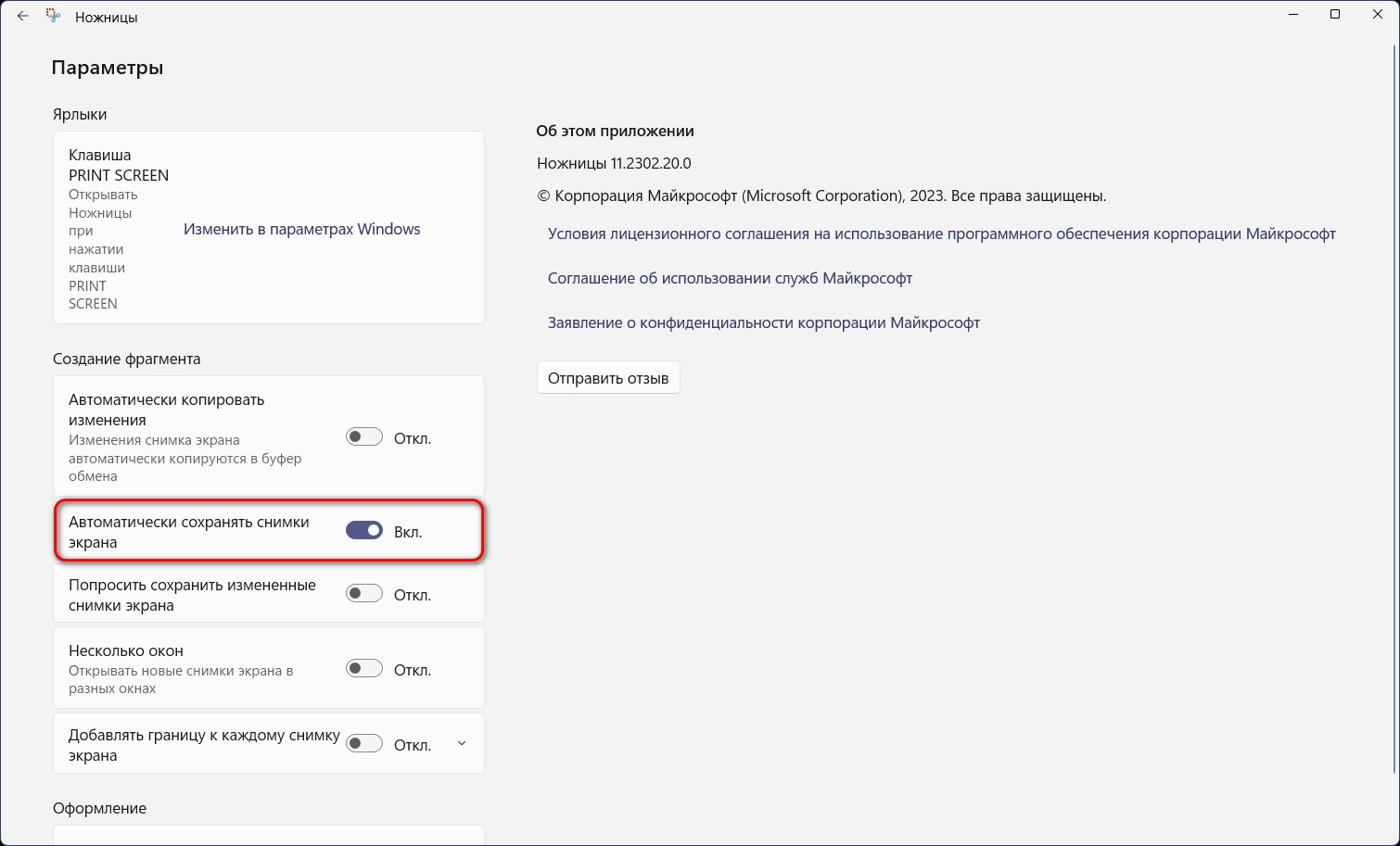Click the Microsoft 2023 copyright notice text
1400x846 pixels.
click(x=821, y=196)
